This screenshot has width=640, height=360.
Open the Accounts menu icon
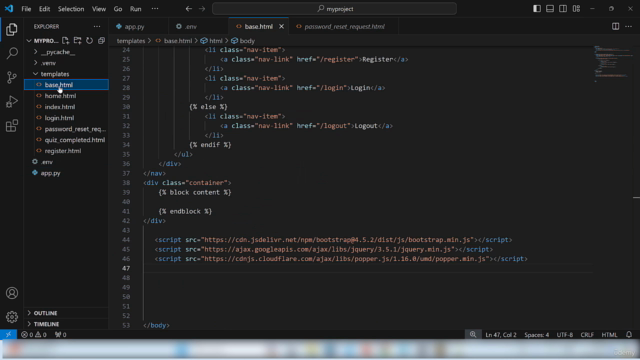pyautogui.click(x=12, y=293)
